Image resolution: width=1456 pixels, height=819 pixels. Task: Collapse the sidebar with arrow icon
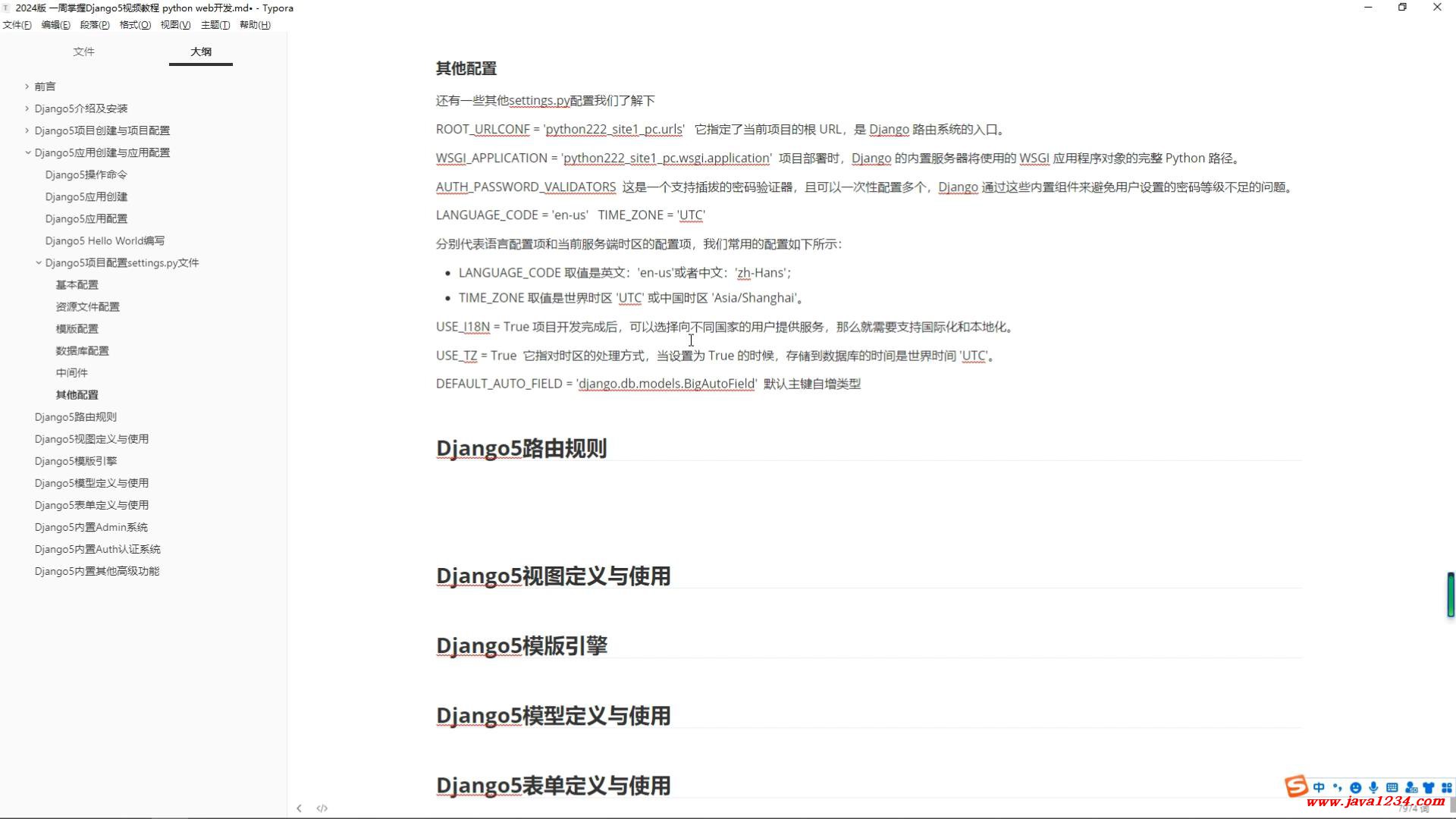(x=299, y=808)
